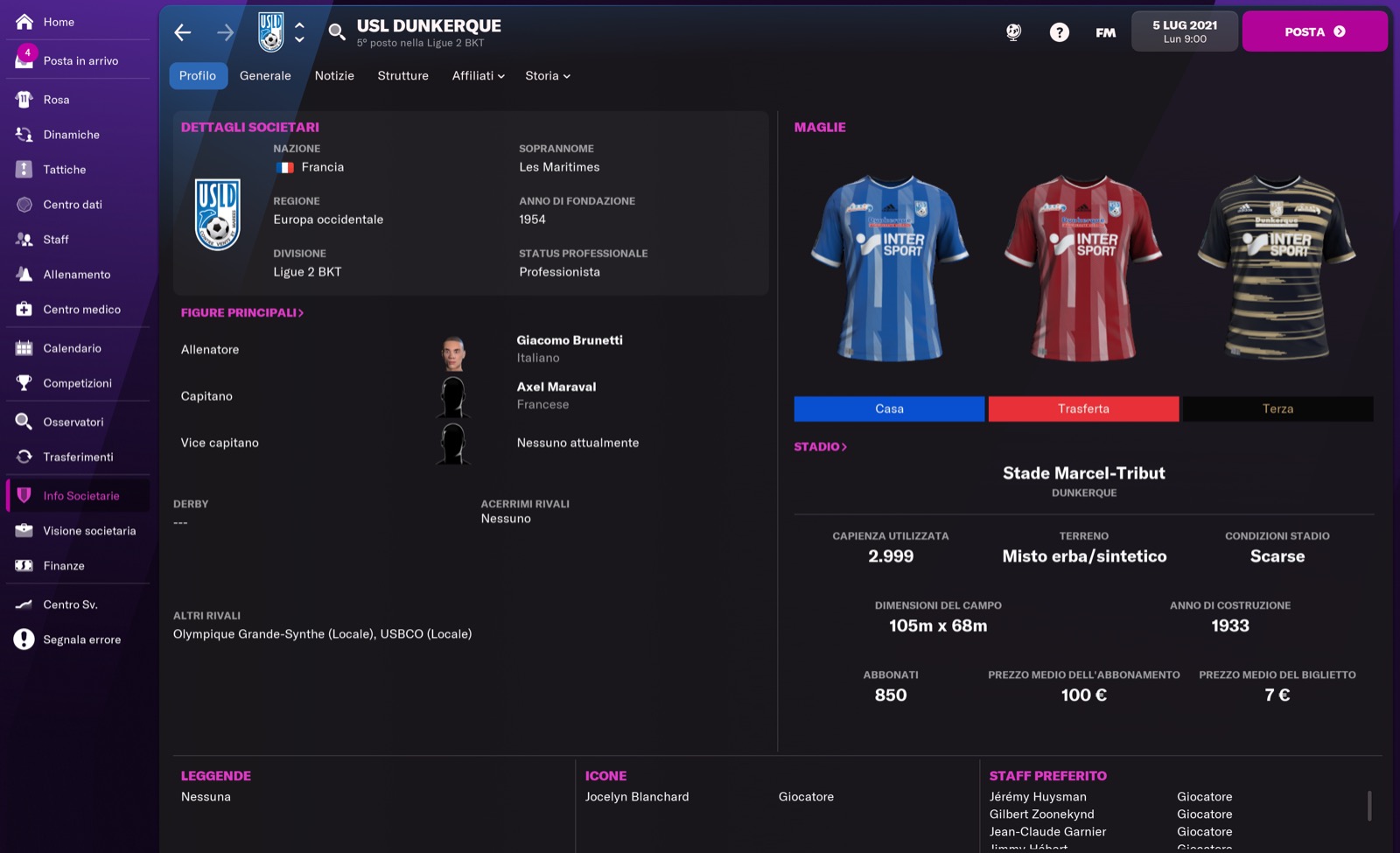Screen dimensions: 1400x853
Task: Select the red Trasferta kit swatch
Action: pos(1083,409)
